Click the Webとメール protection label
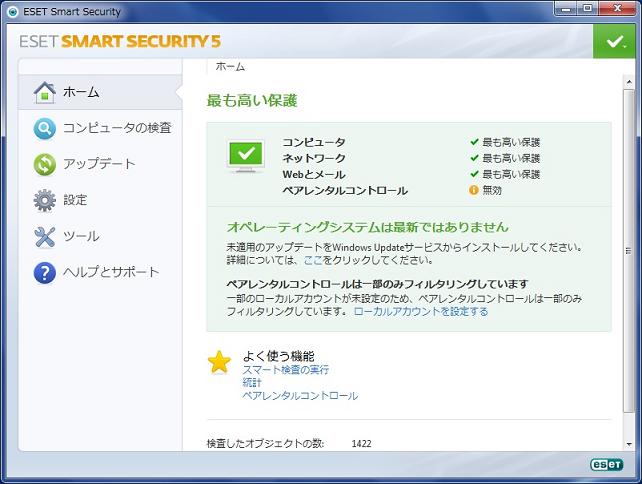 pyautogui.click(x=314, y=174)
